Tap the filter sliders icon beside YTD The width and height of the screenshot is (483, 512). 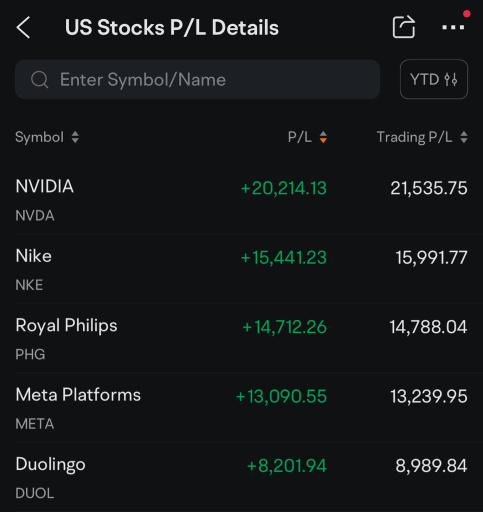click(451, 80)
